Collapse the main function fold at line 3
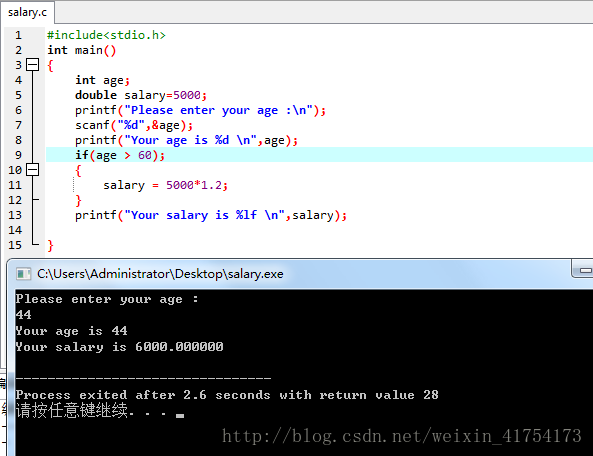593x456 pixels. tap(33, 65)
